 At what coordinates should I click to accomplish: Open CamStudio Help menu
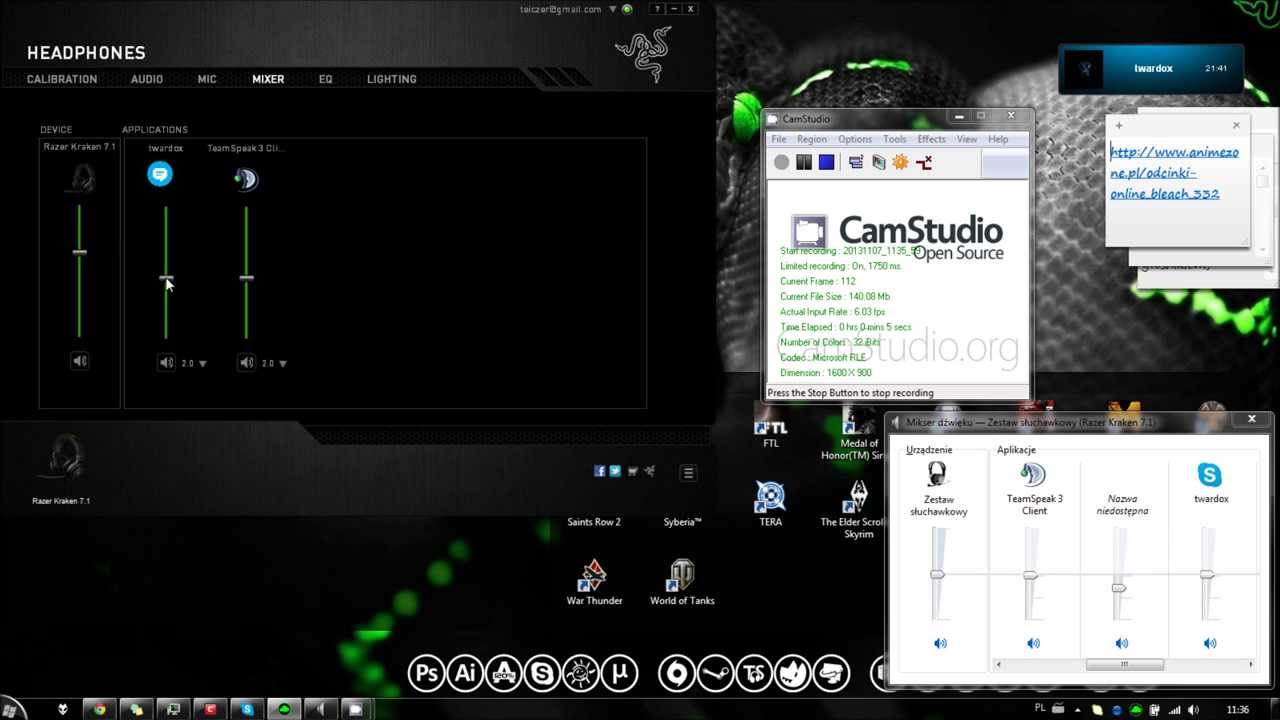[998, 139]
